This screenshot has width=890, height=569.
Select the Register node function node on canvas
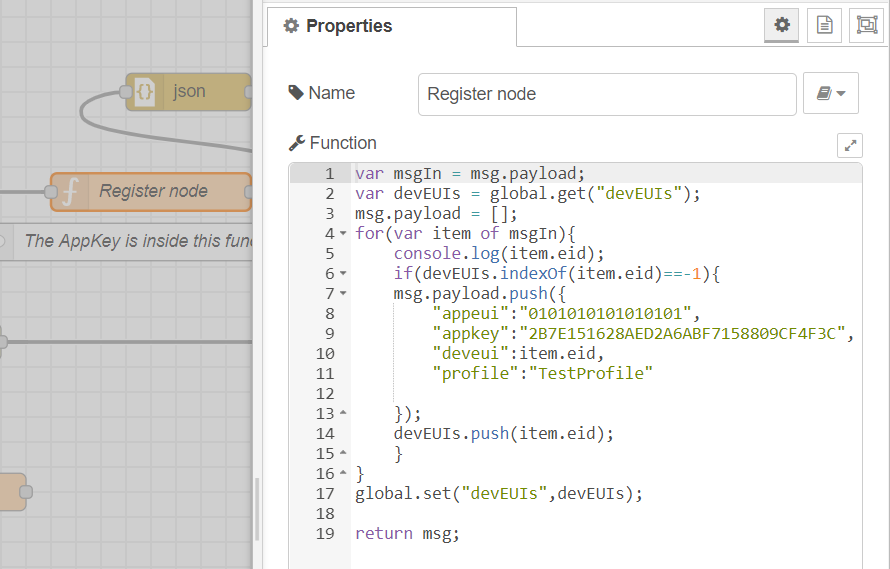(151, 192)
